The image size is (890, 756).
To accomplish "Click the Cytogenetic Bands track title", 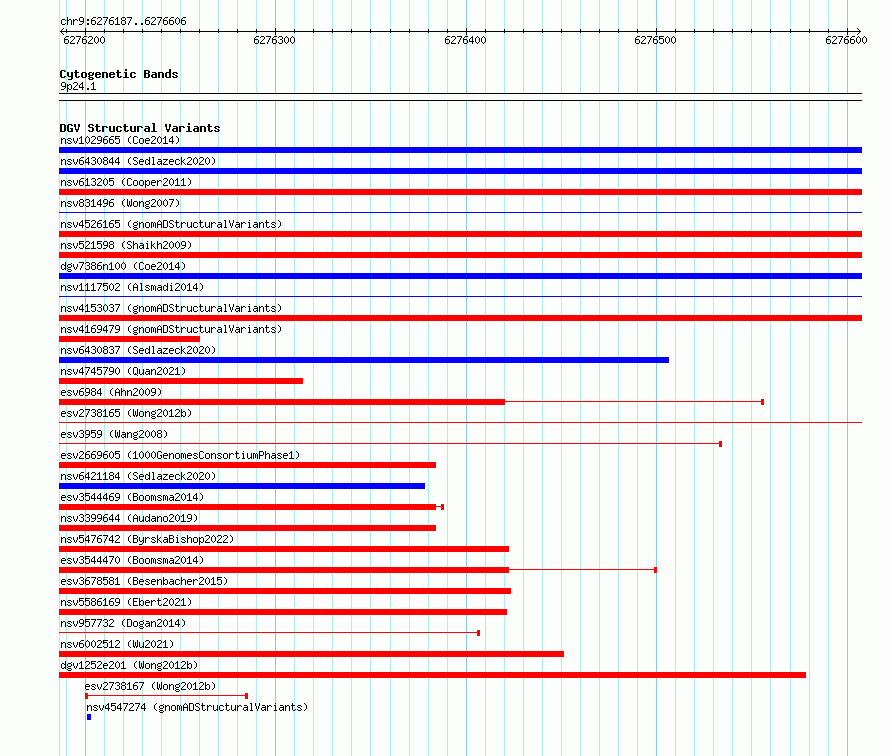I will click(x=119, y=74).
